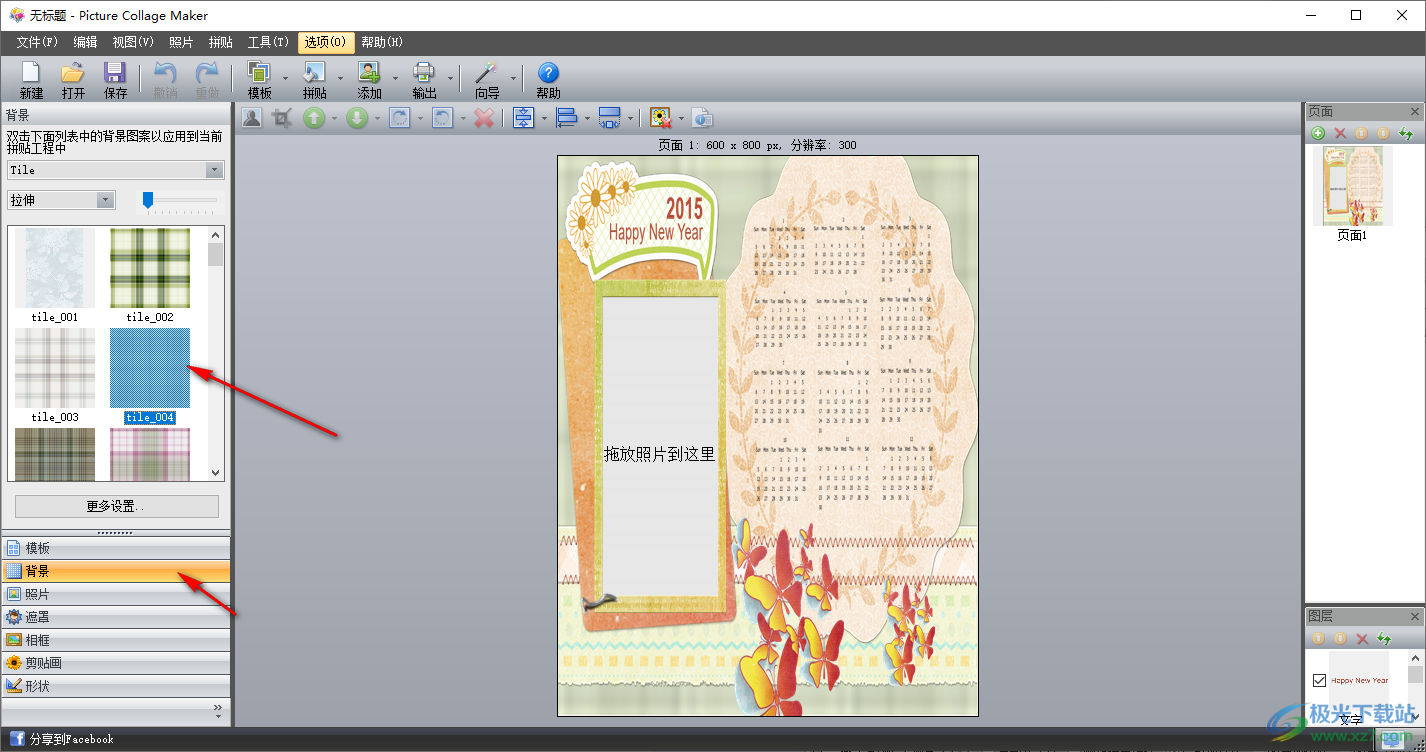Image resolution: width=1426 pixels, height=752 pixels.
Task: Open the 拉伸 stretch mode dropdown
Action: [x=106, y=200]
